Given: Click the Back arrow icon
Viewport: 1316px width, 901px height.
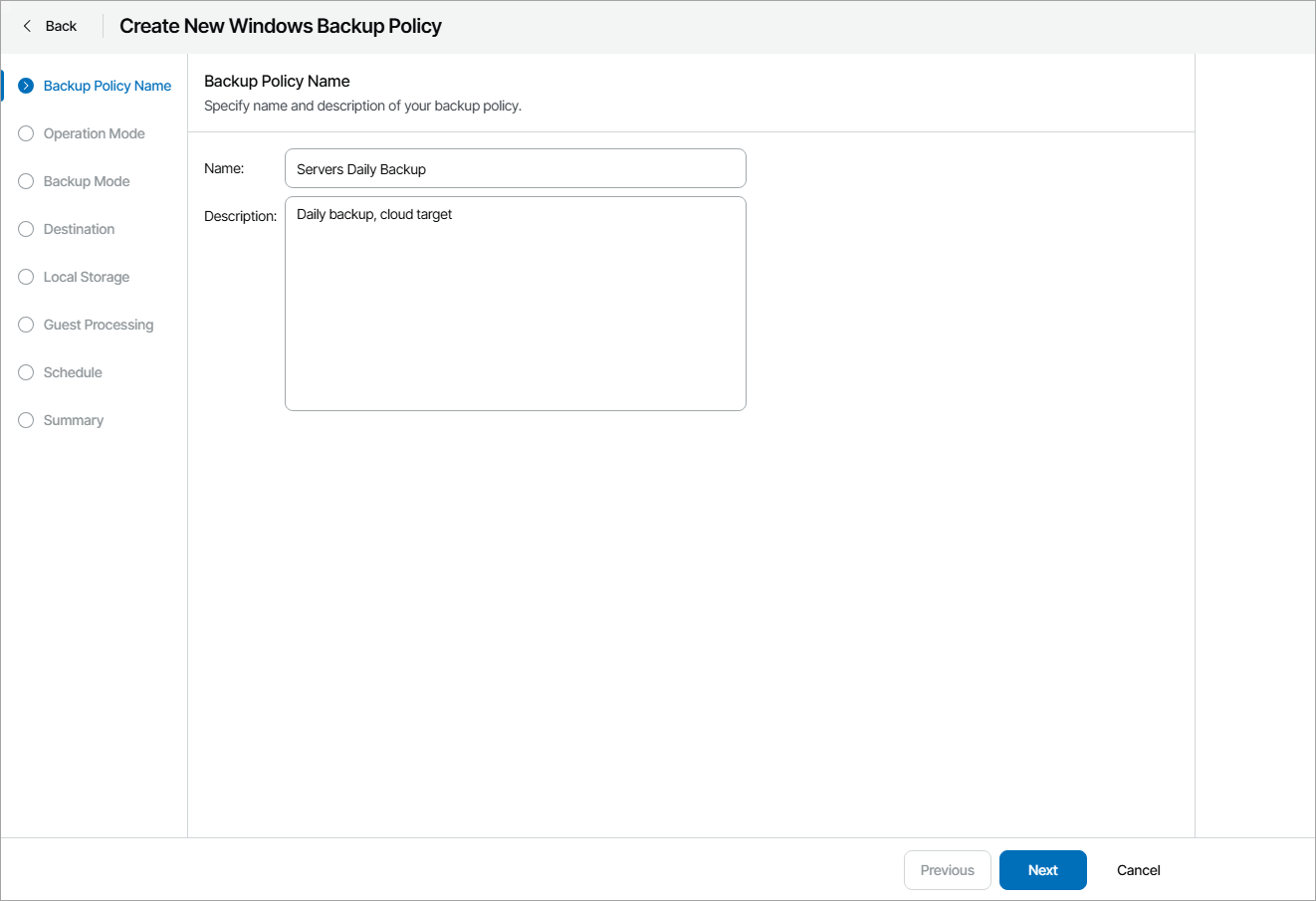Looking at the screenshot, I should tap(27, 26).
